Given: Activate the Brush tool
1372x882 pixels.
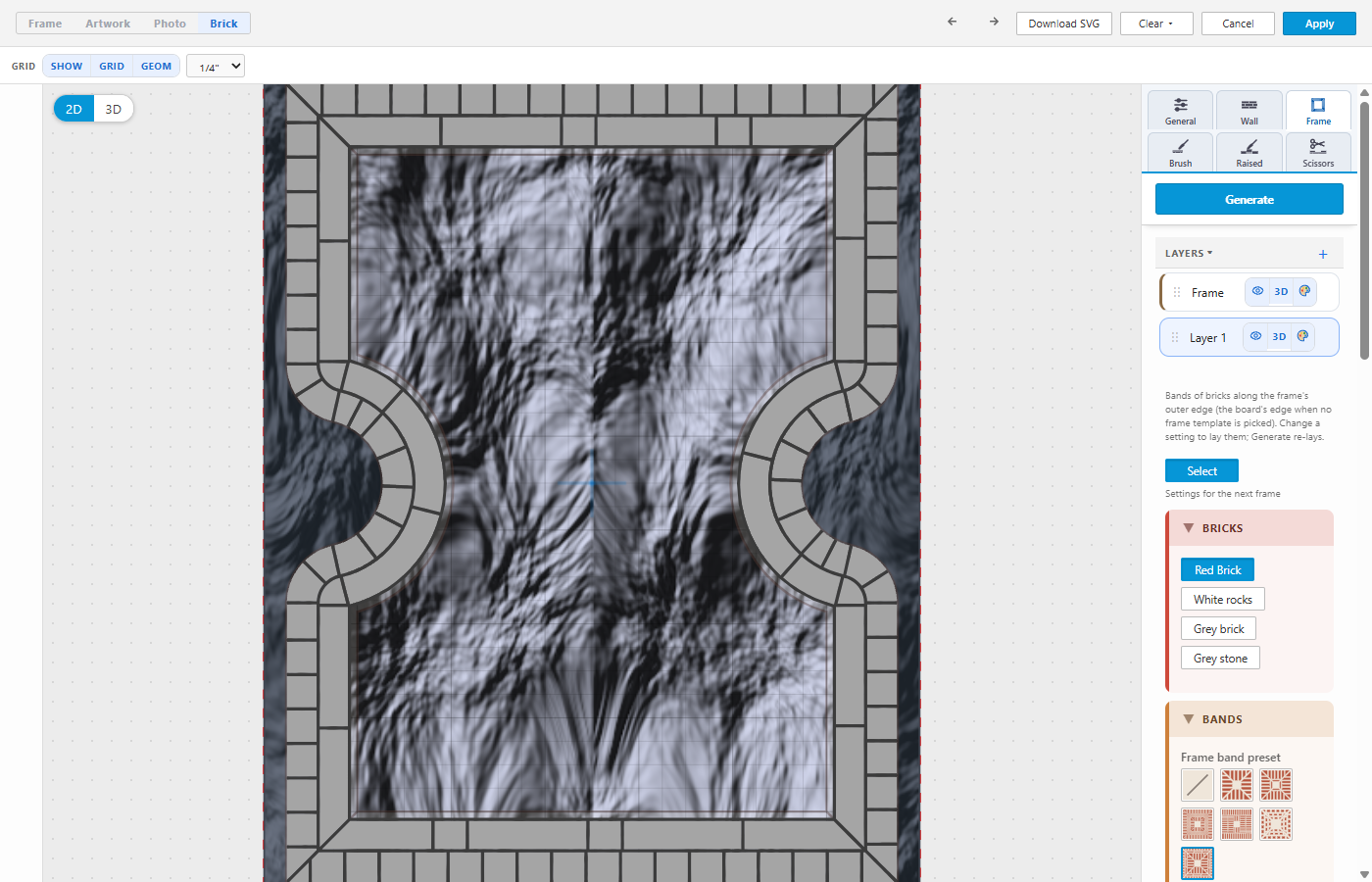Looking at the screenshot, I should point(1181,153).
